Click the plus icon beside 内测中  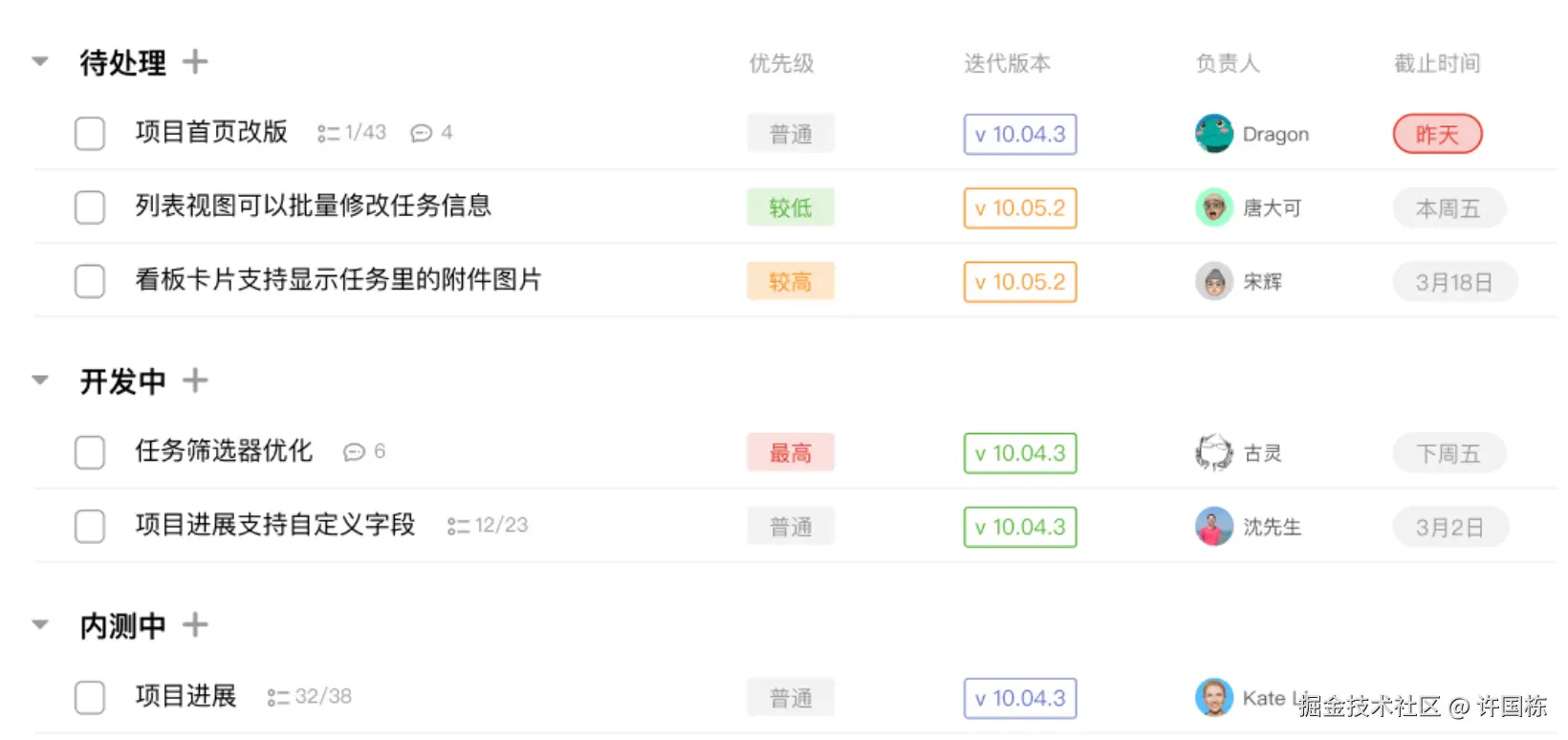[x=195, y=625]
